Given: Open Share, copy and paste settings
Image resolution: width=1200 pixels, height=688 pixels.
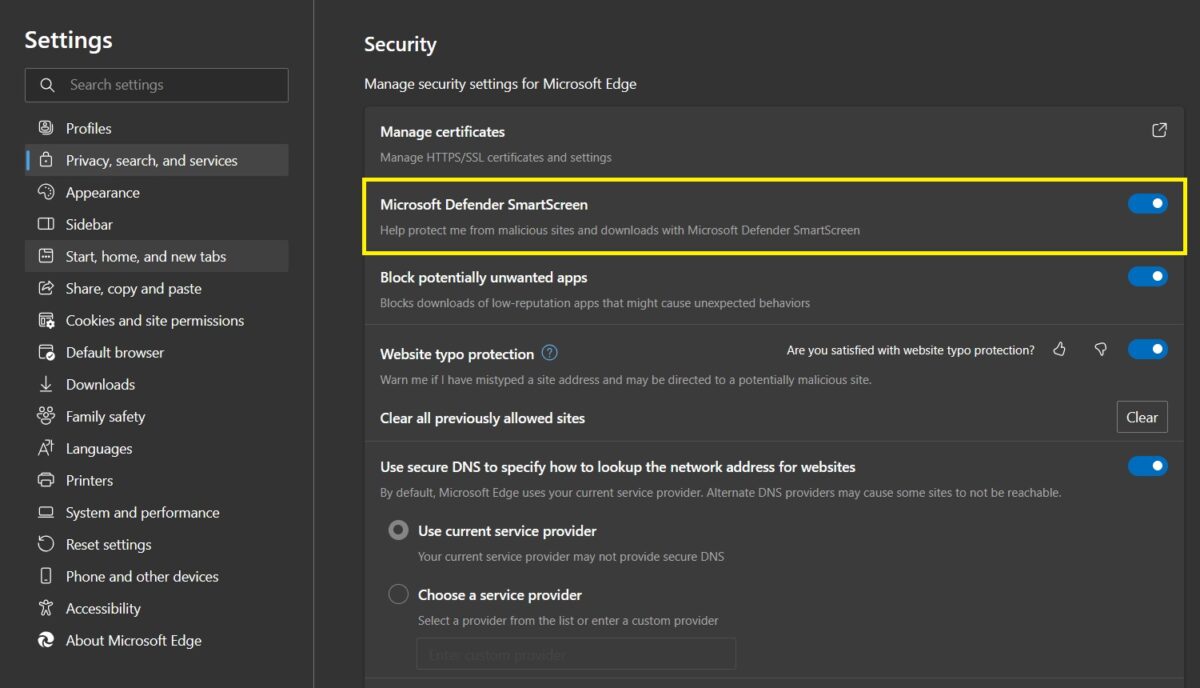Looking at the screenshot, I should [x=157, y=288].
